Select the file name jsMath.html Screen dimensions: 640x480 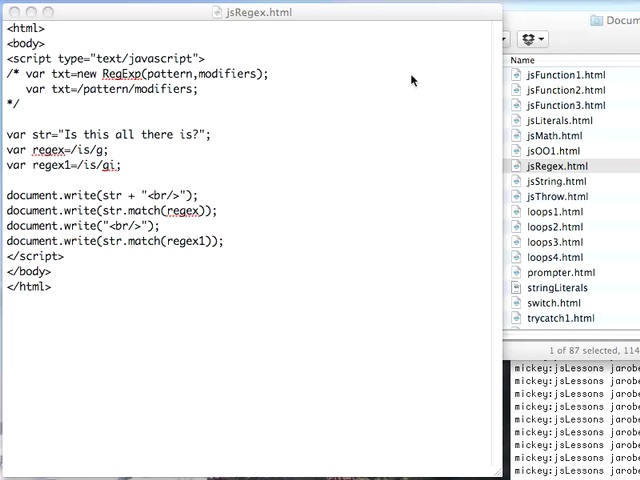pos(555,136)
